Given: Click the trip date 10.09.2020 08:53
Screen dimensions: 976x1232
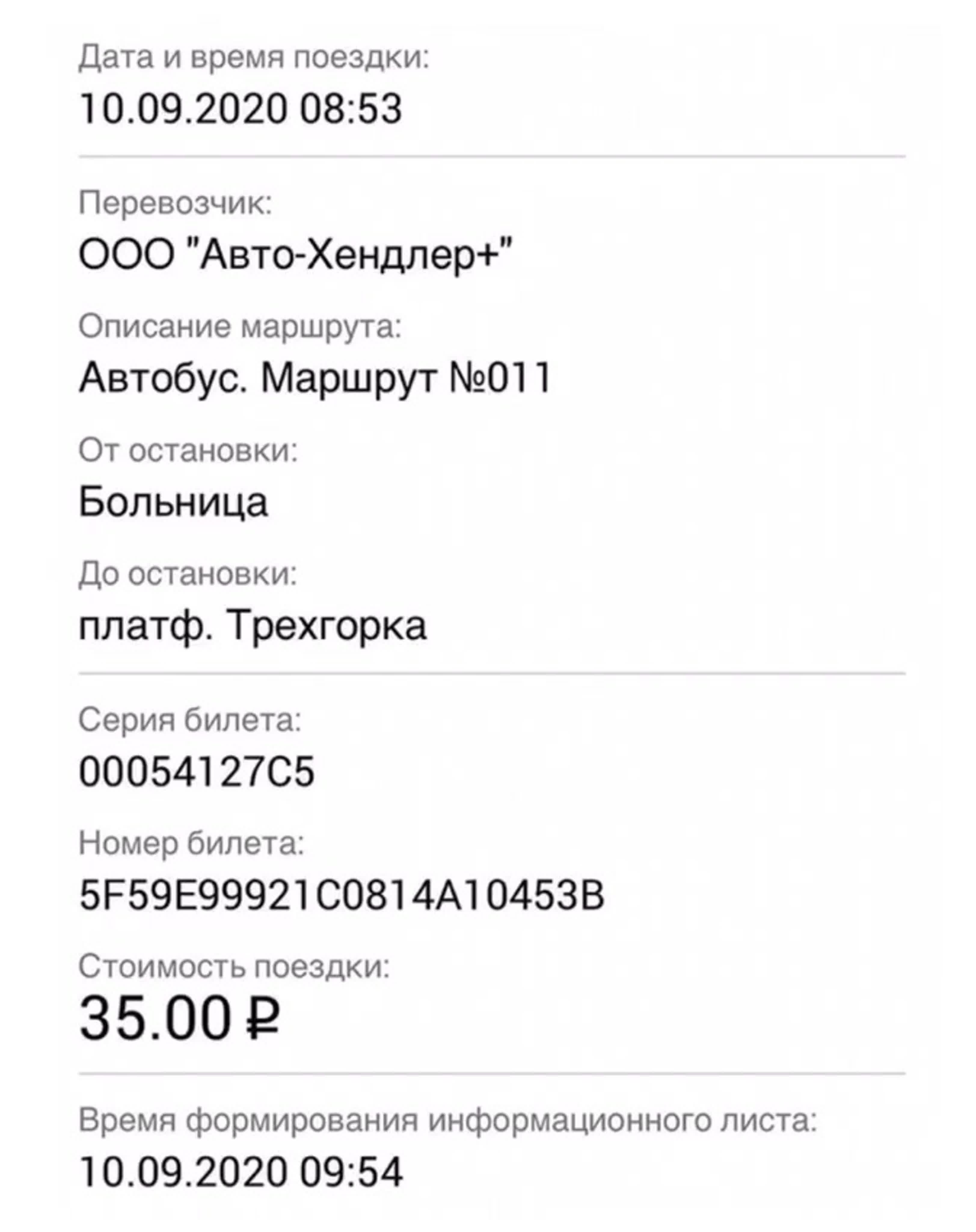Looking at the screenshot, I should [241, 109].
